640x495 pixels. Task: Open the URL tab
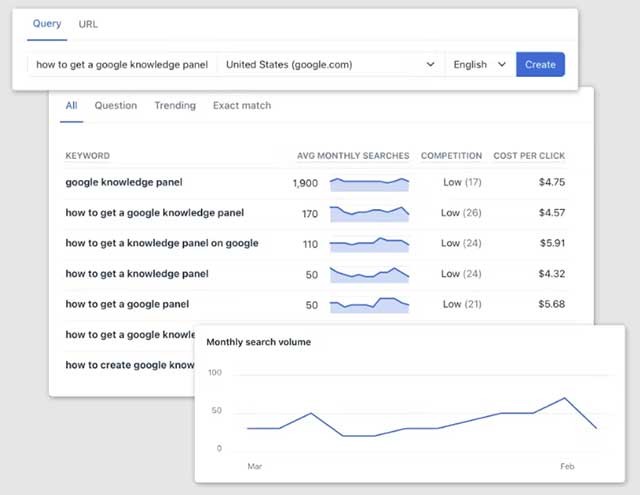pos(88,24)
